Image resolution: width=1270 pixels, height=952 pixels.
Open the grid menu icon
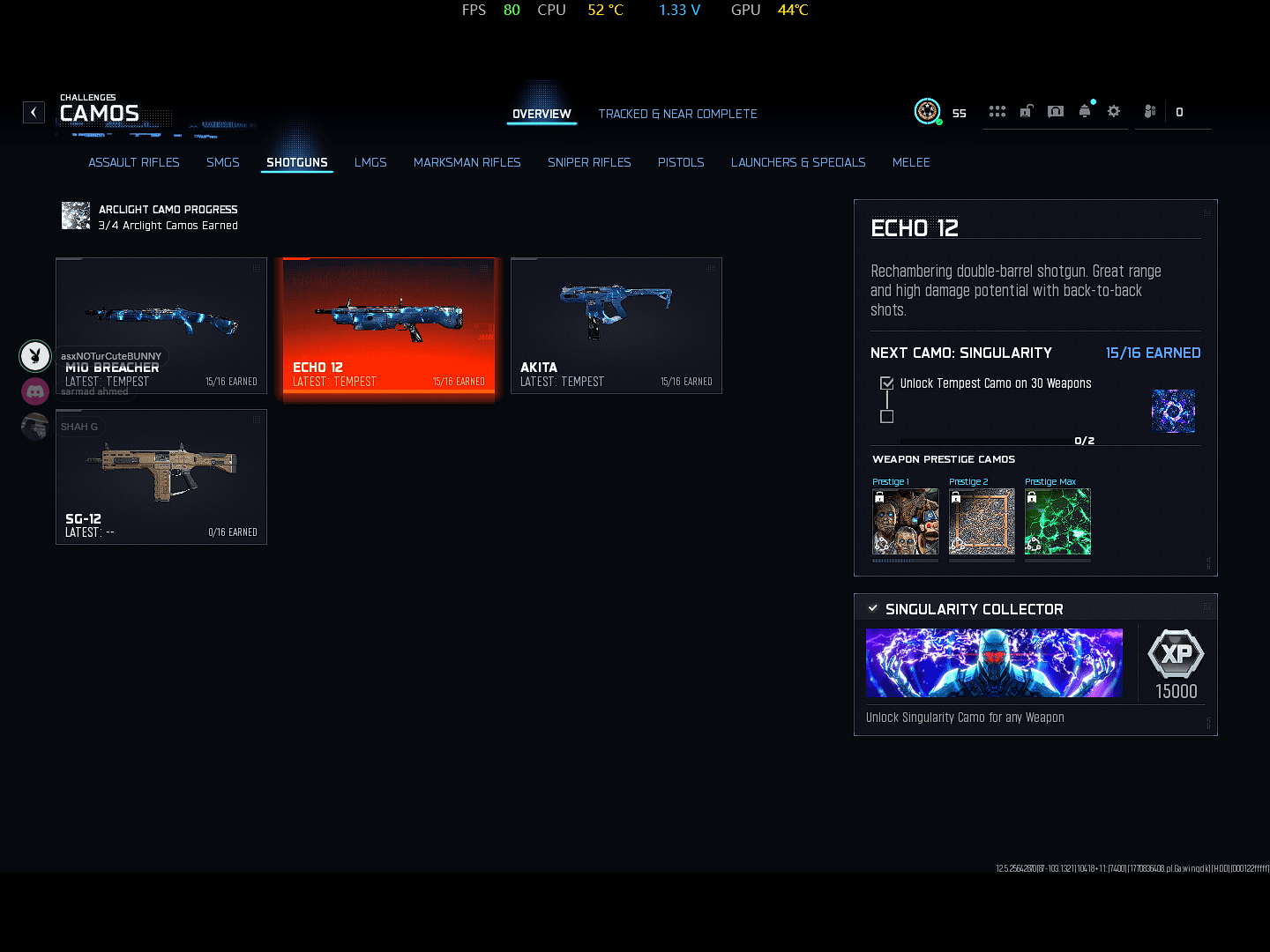tap(997, 112)
